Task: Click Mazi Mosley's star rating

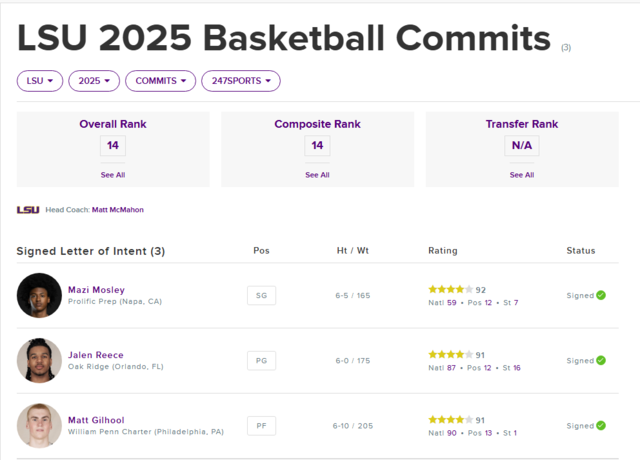Action: point(451,289)
